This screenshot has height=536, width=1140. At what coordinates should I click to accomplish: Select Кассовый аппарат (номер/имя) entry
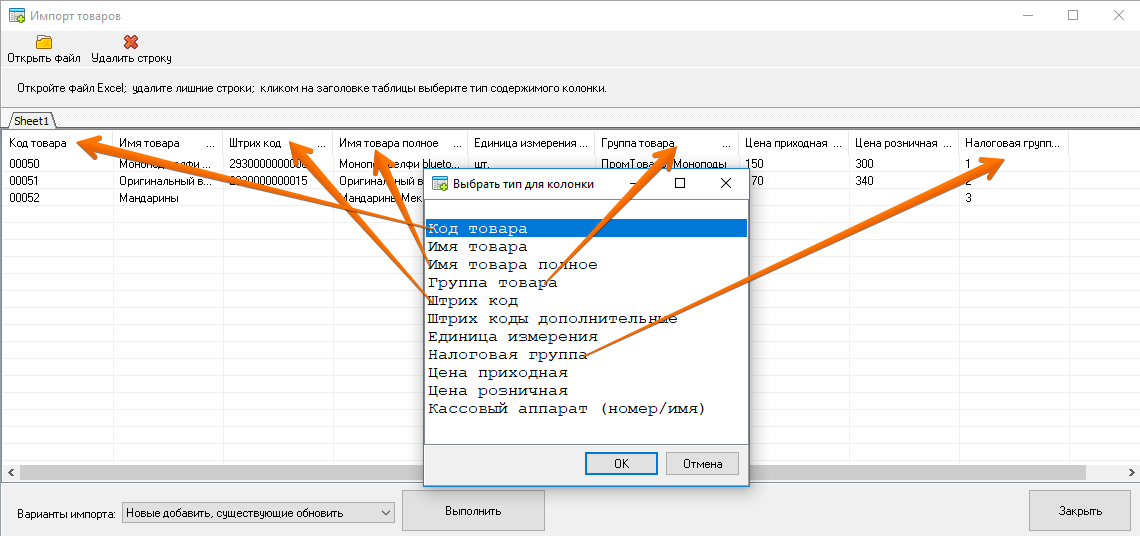point(586,409)
